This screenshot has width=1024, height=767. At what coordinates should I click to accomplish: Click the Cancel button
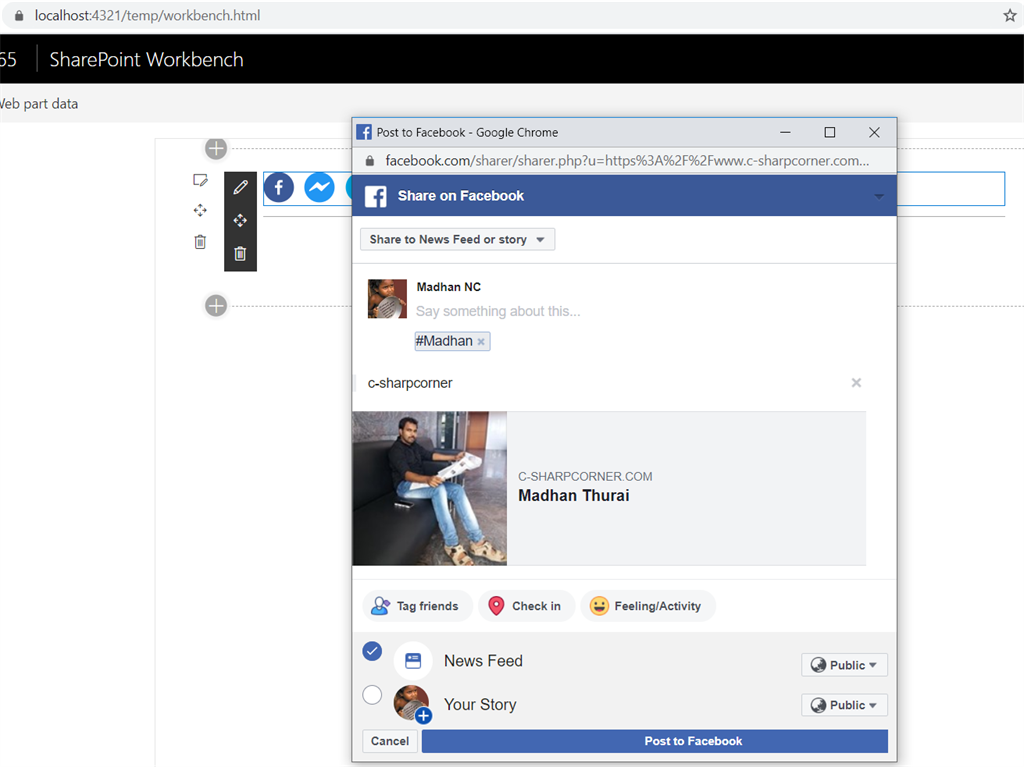[x=390, y=741]
